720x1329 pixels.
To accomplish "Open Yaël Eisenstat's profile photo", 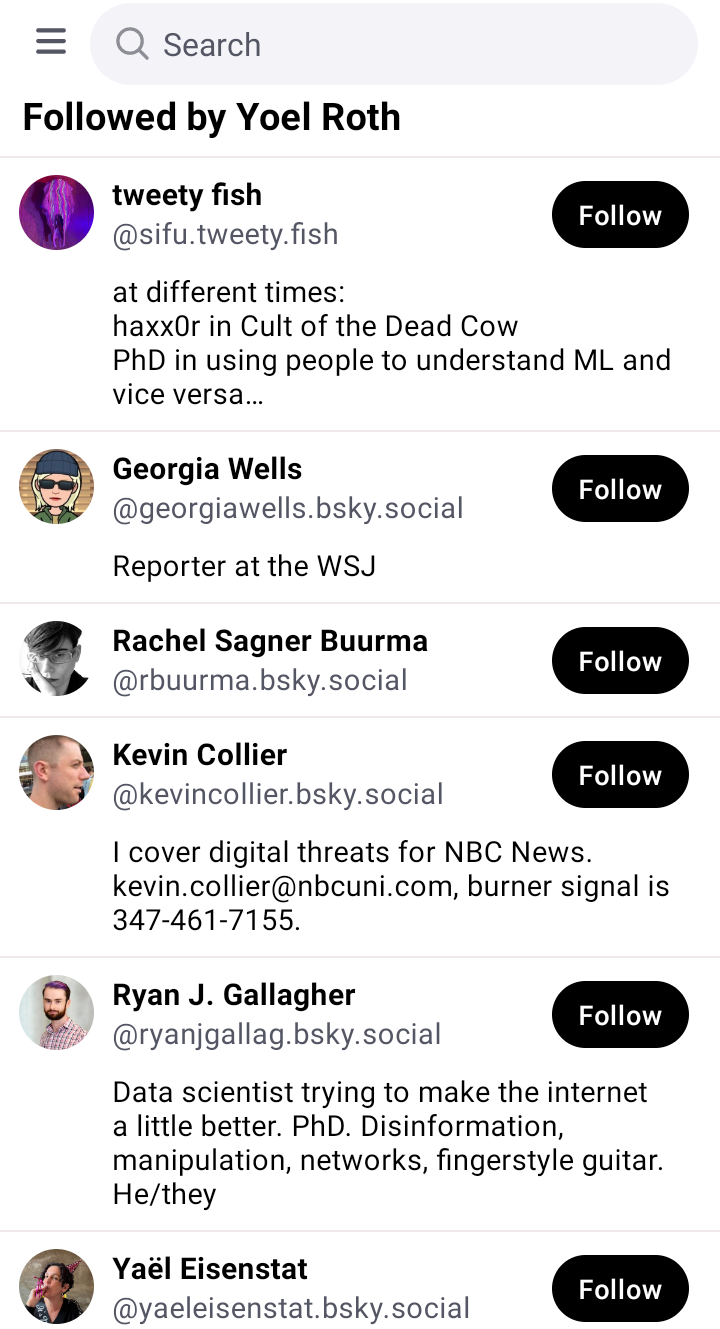I will point(57,1286).
